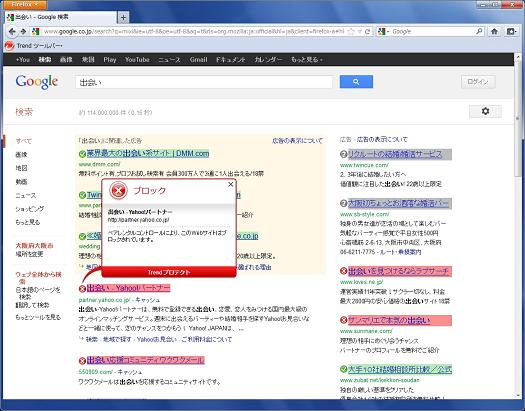Open 出会い応援コミュニティワクワクメール result link
525x411 pixels.
[x=146, y=360]
